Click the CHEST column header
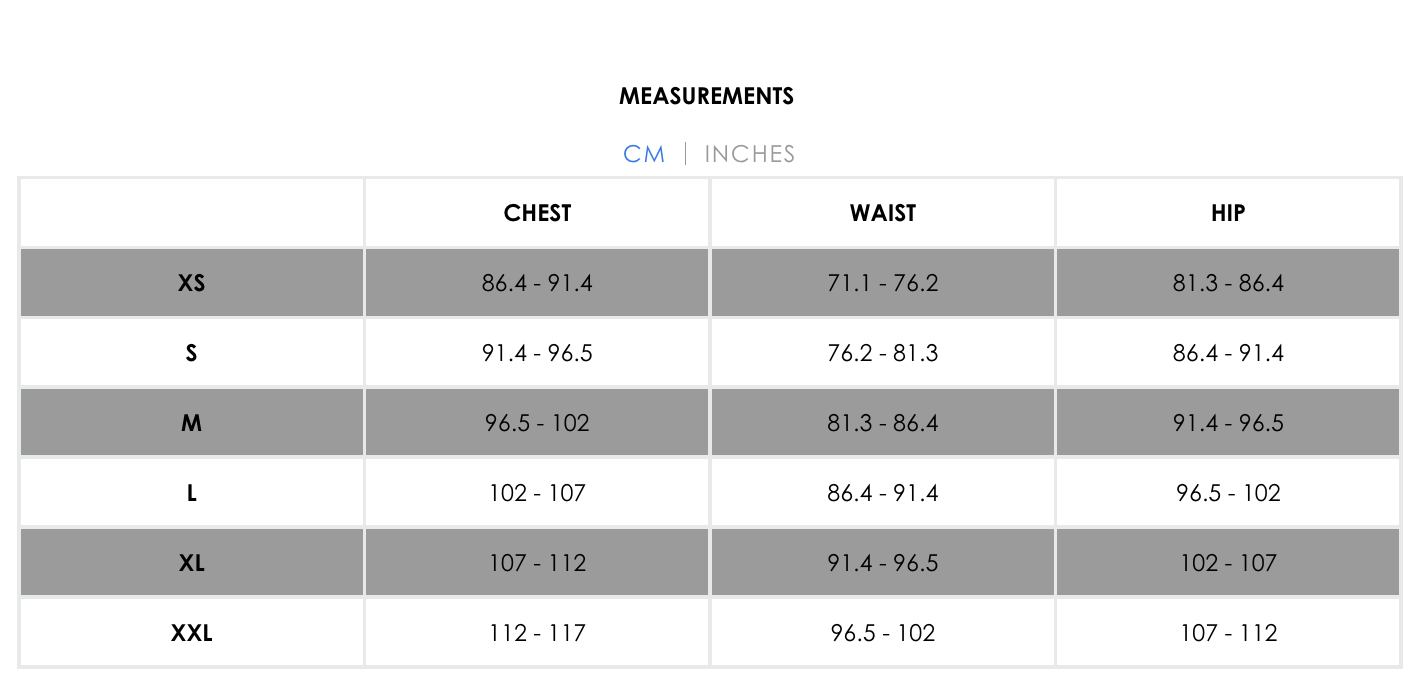Screen dimensions: 1424x690 pyautogui.click(x=538, y=213)
